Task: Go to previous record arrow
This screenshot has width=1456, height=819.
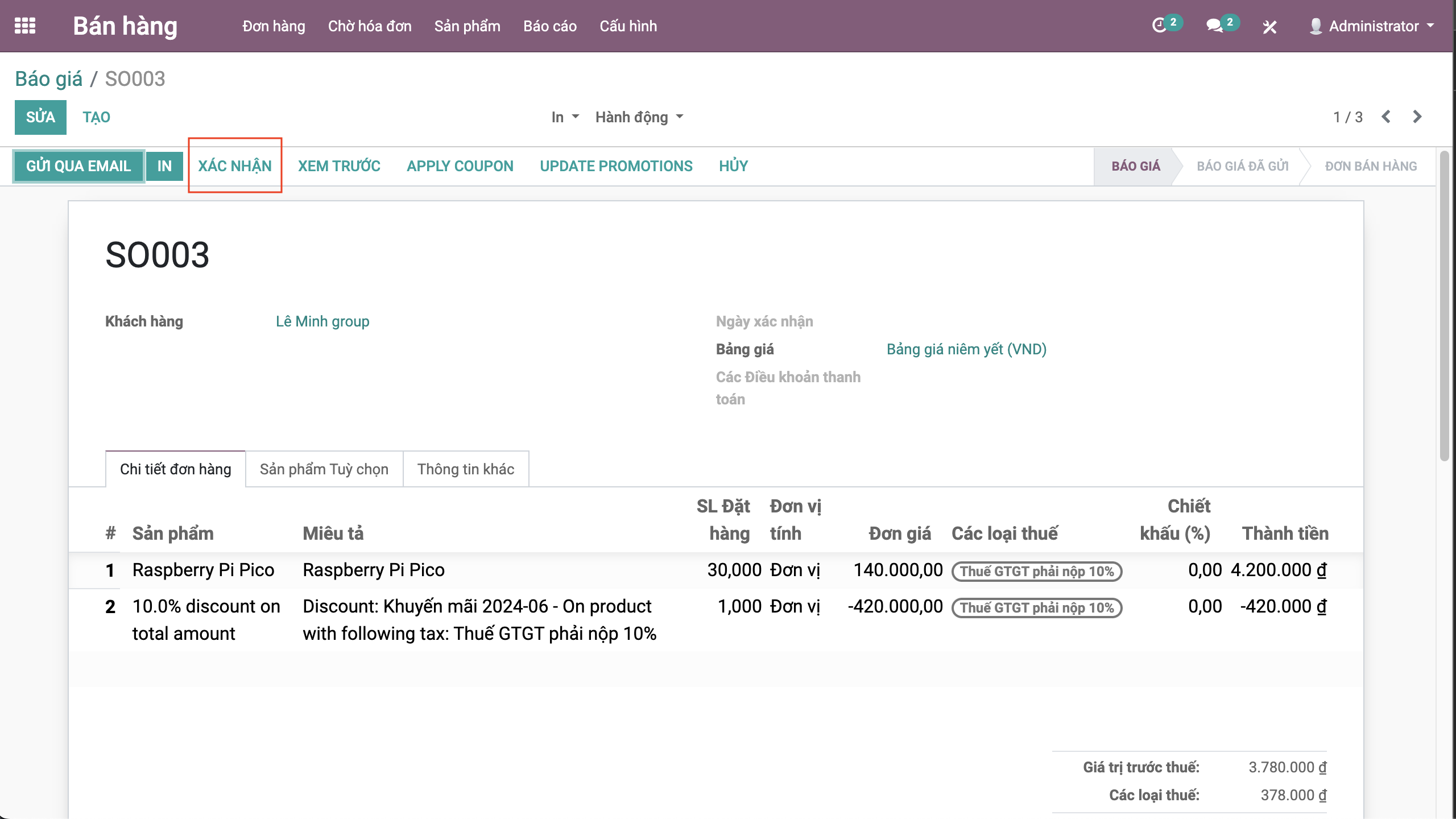Action: coord(1386,117)
